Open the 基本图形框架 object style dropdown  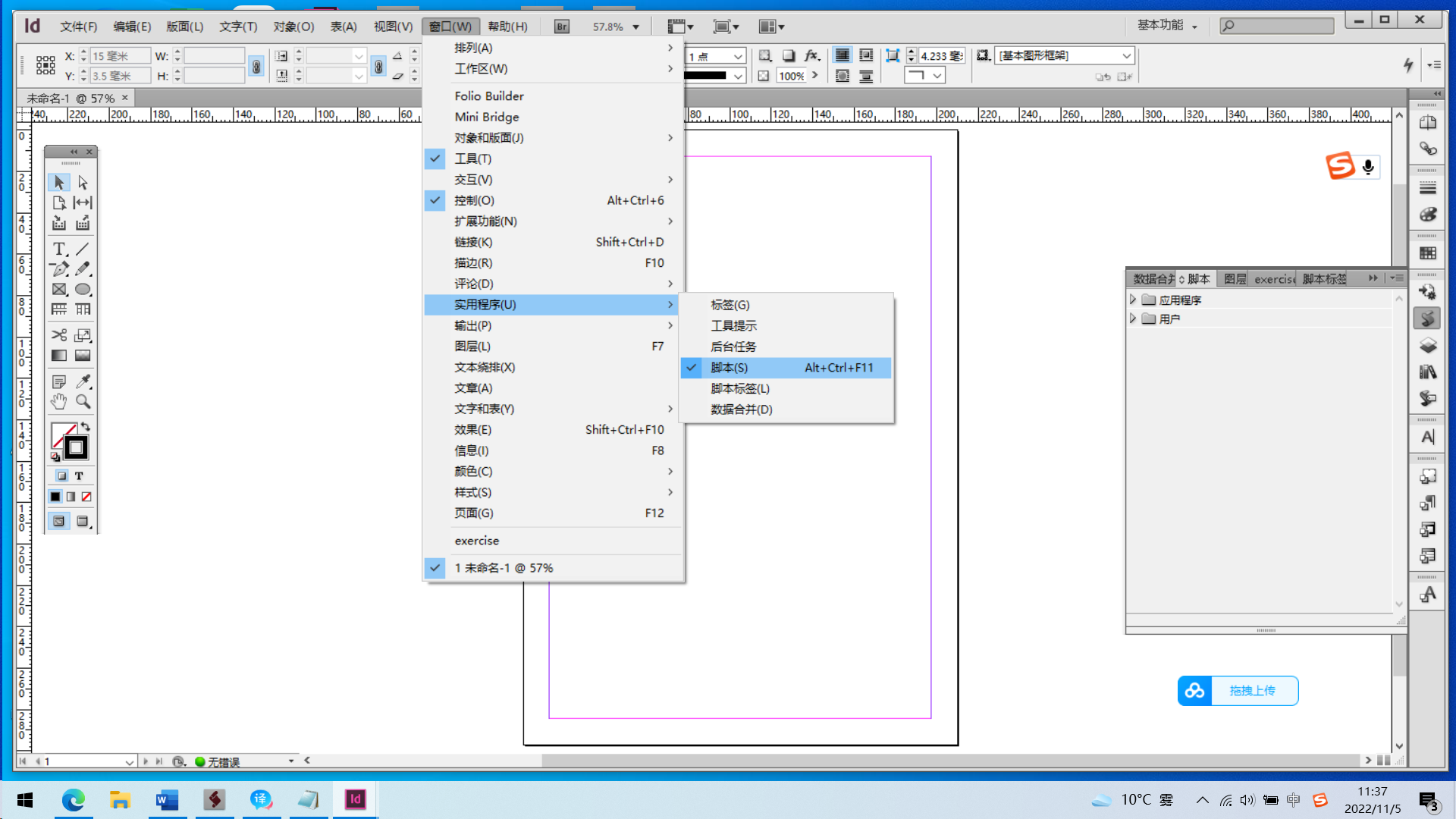(x=1127, y=55)
